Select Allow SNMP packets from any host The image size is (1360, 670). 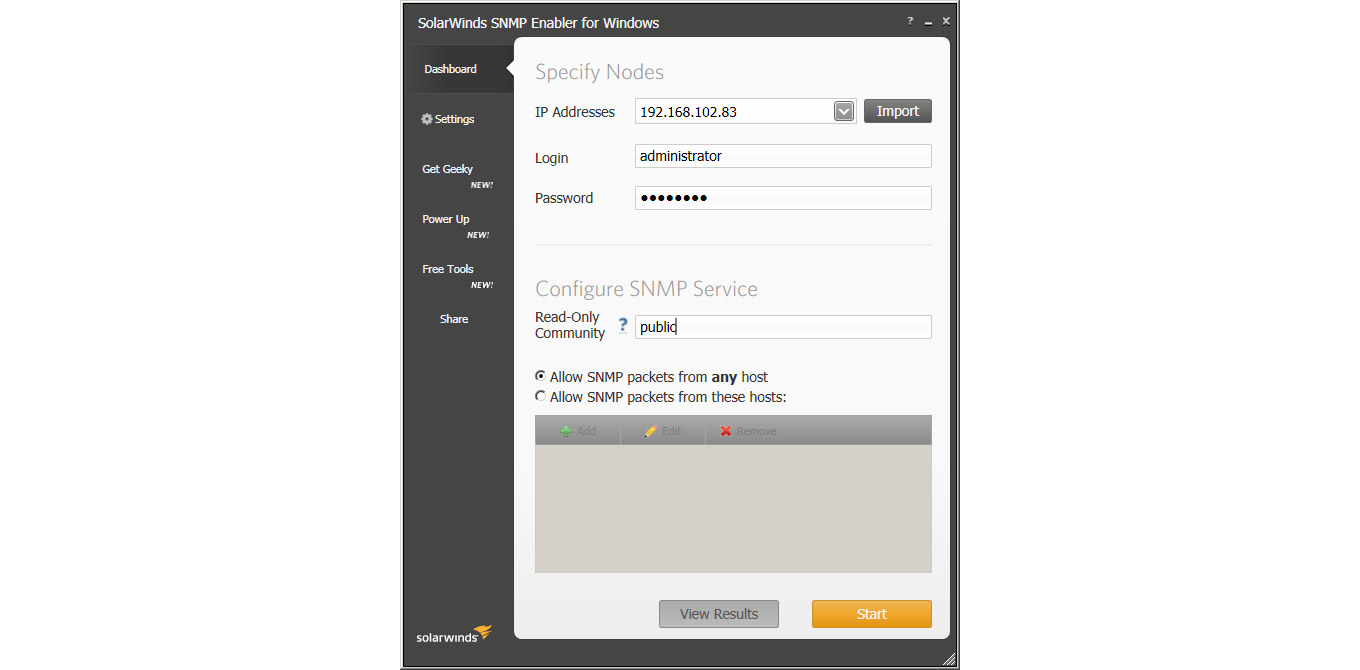point(541,376)
